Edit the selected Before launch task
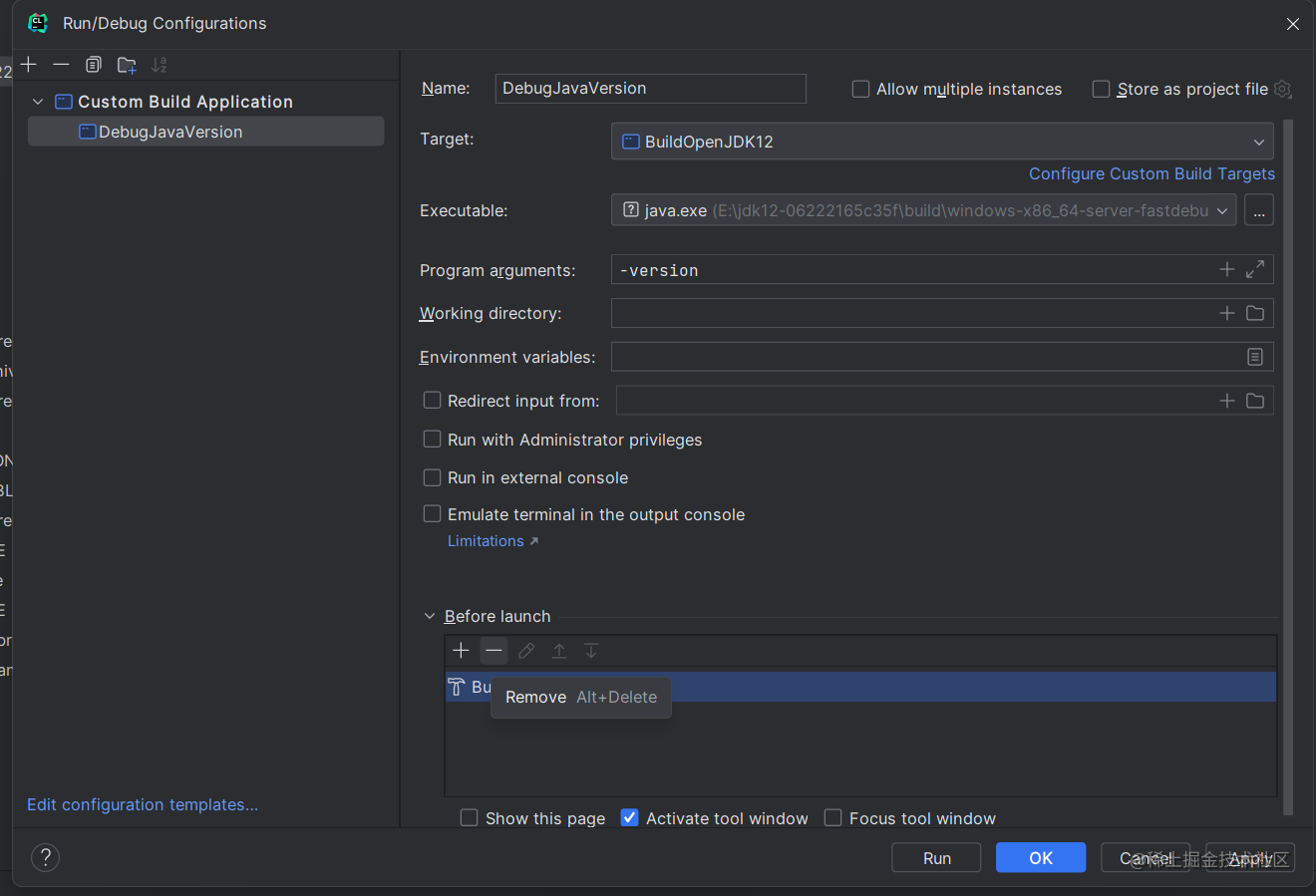 tap(526, 651)
